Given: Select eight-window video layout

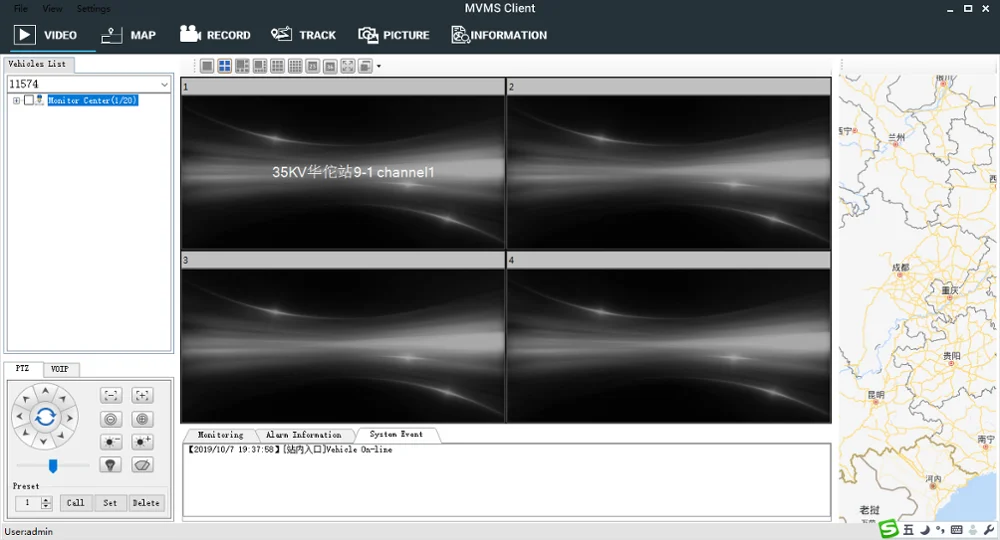Looking at the screenshot, I should [x=260, y=66].
